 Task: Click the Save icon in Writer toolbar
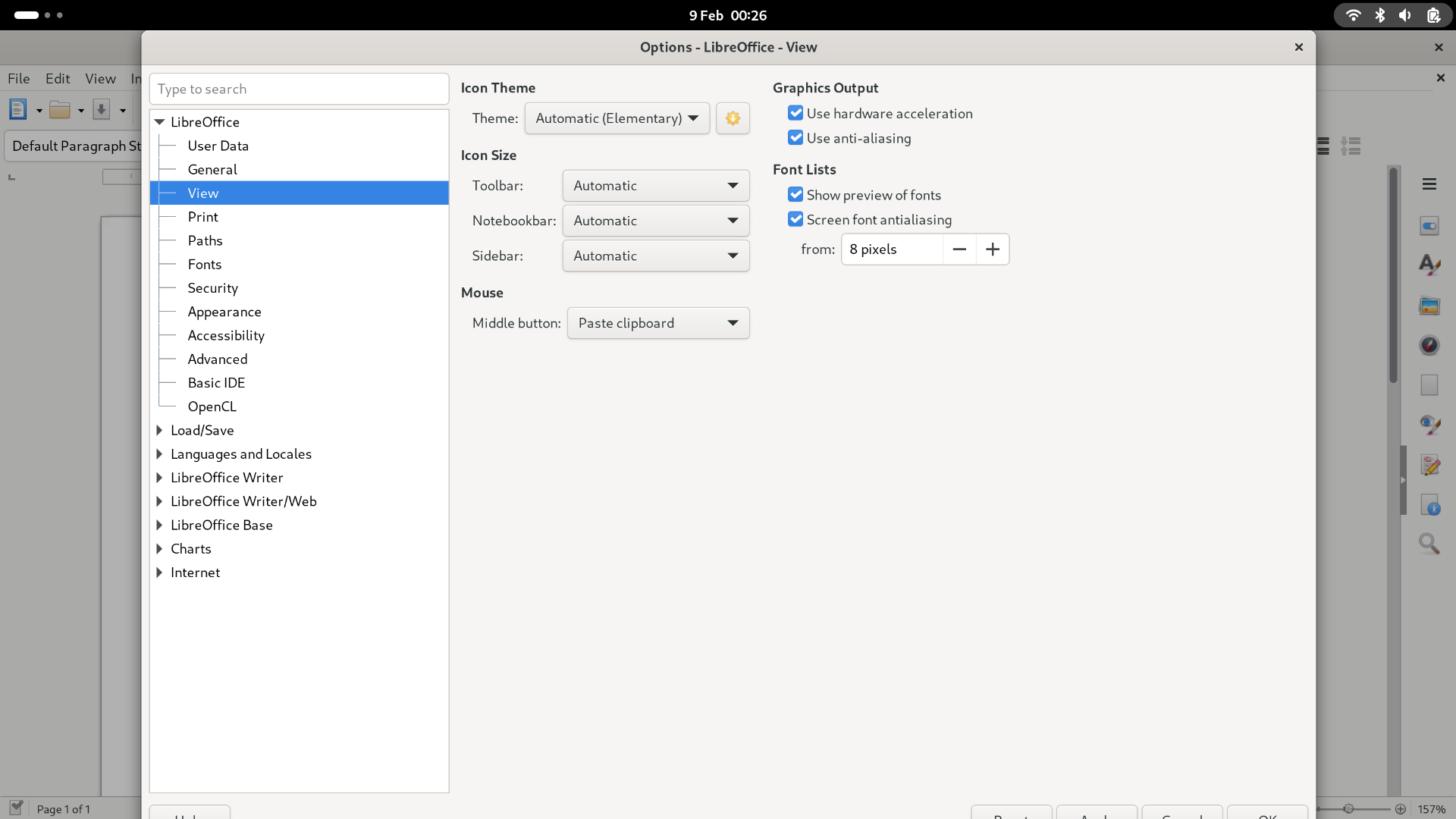(102, 109)
